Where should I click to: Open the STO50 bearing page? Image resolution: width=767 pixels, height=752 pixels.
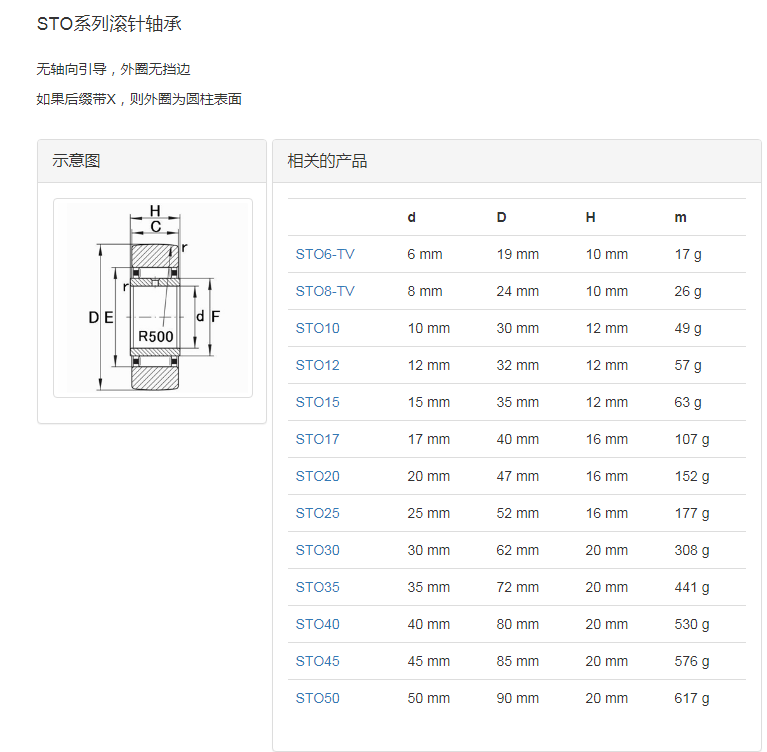pos(317,698)
